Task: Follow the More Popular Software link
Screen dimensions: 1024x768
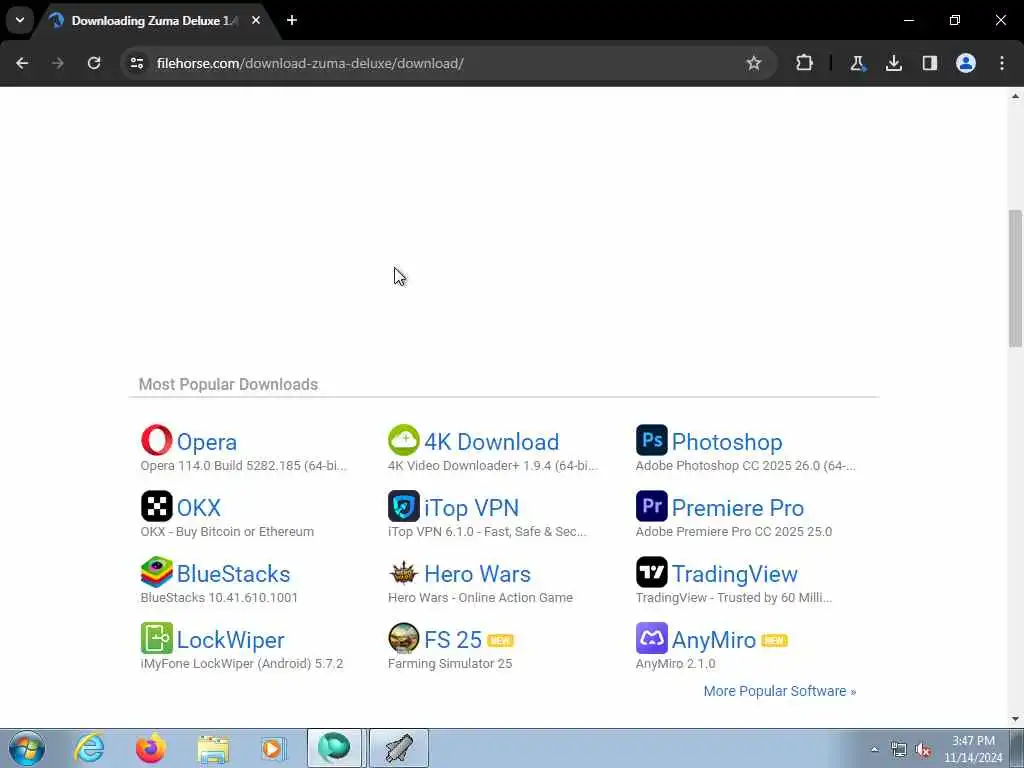Action: coord(779,691)
